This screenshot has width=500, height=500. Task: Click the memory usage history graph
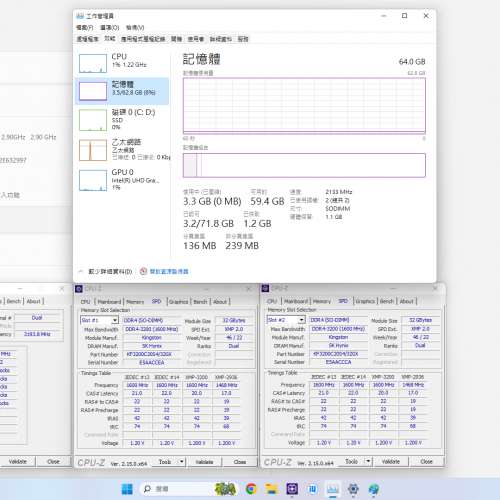[x=304, y=106]
